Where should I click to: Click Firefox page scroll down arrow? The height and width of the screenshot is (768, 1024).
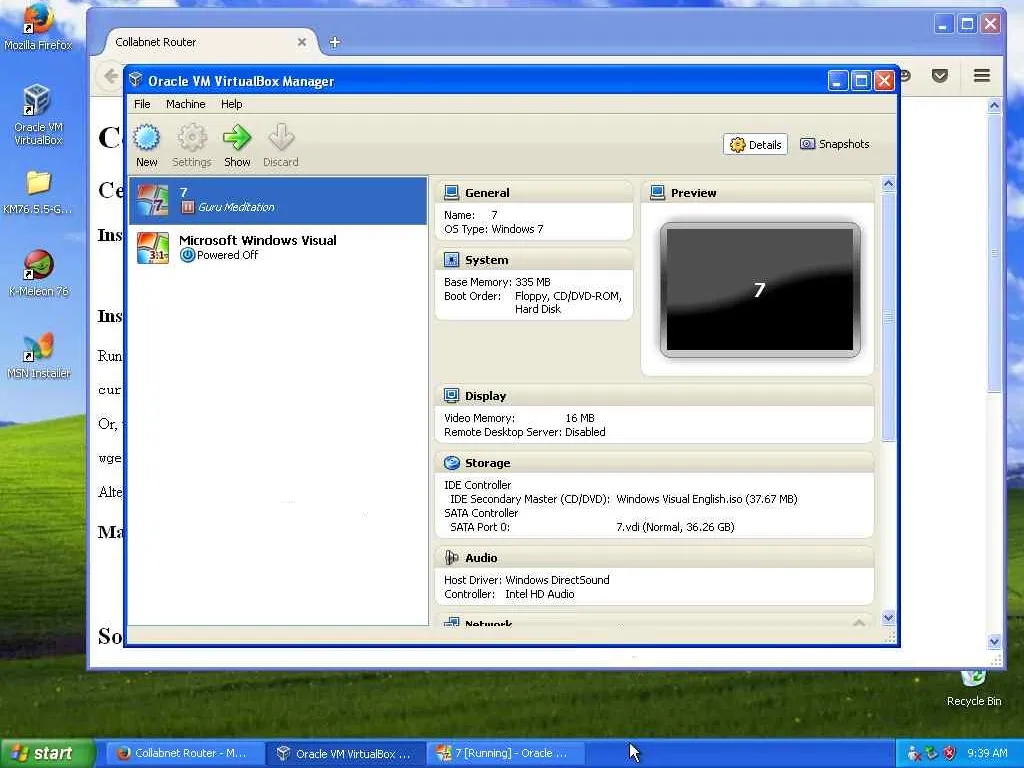coord(994,641)
